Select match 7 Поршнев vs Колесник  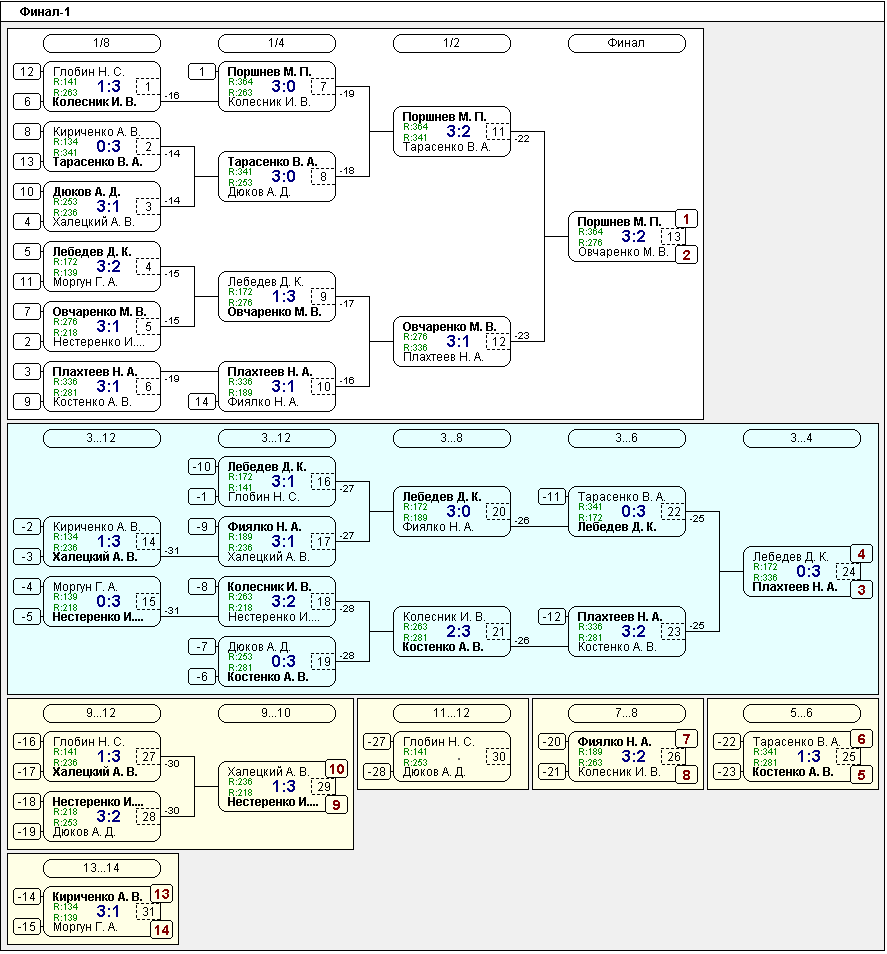tap(277, 86)
